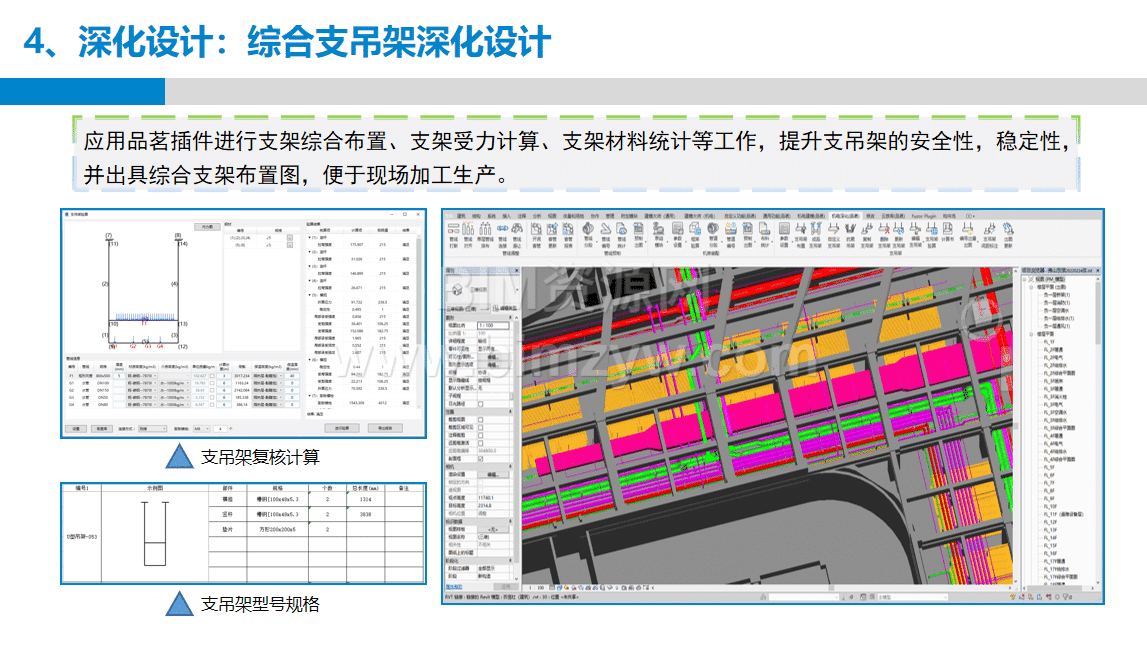Toggle the 裁剪视图 crop view checkbox

click(480, 419)
